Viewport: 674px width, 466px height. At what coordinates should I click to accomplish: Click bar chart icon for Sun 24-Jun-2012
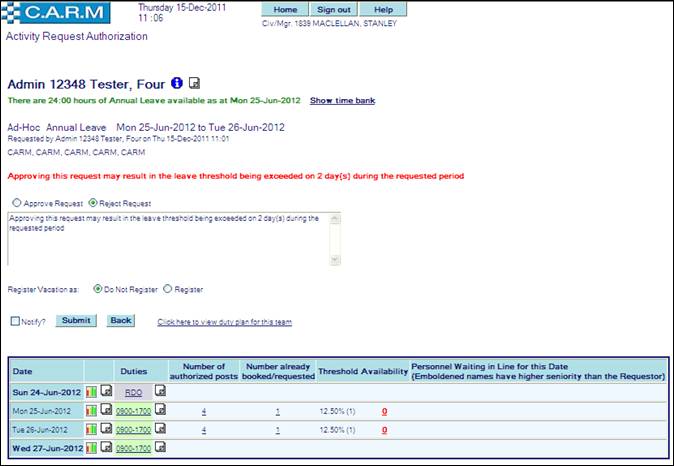pos(92,391)
